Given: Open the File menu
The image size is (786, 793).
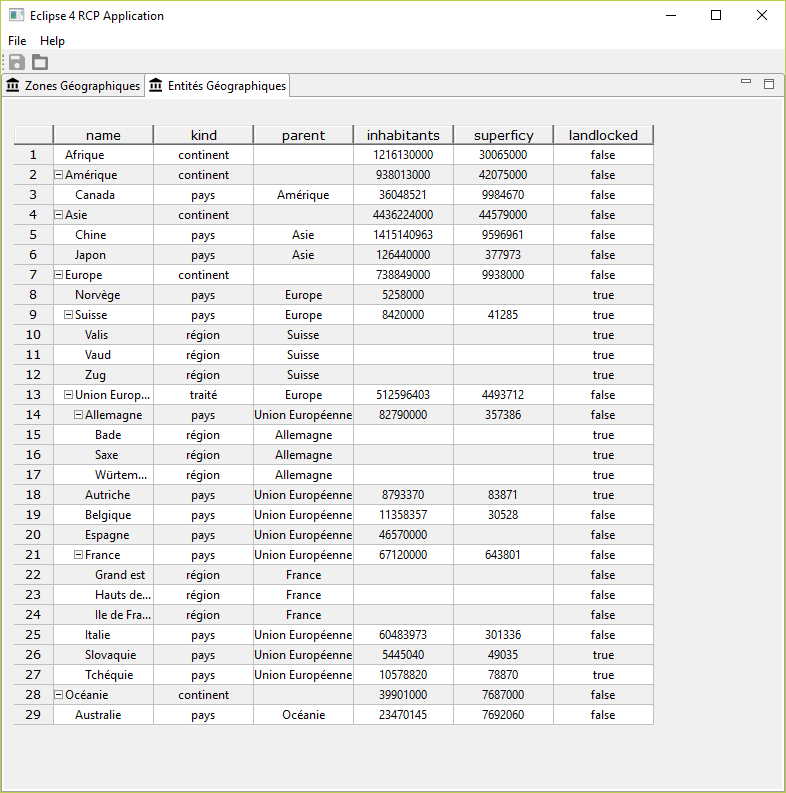Looking at the screenshot, I should (x=17, y=40).
